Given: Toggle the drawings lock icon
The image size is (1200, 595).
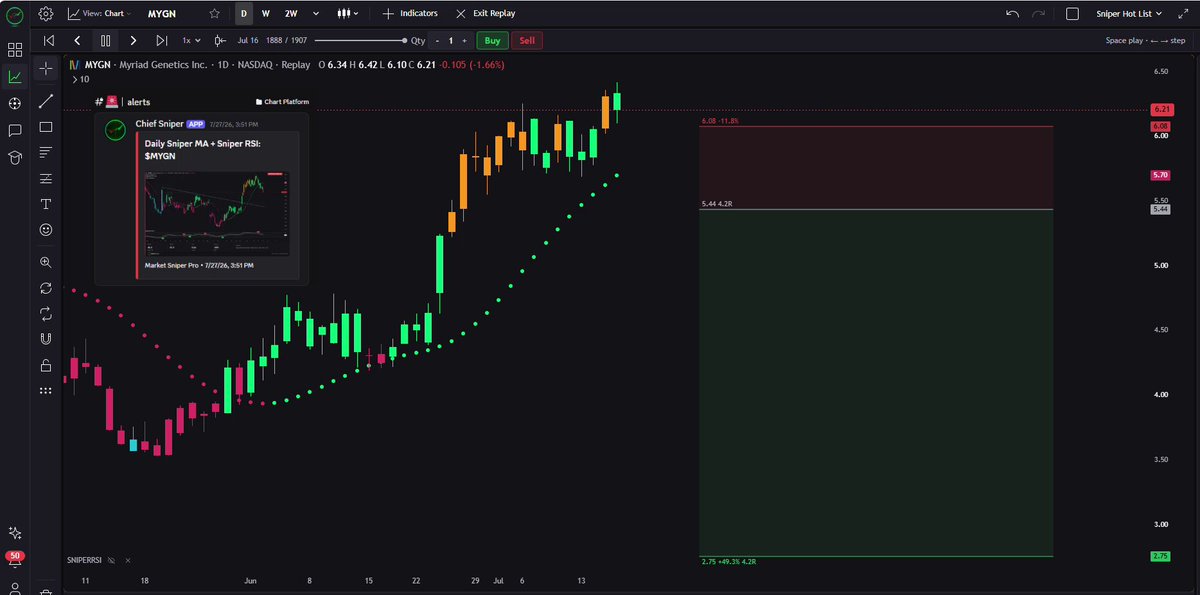Looking at the screenshot, I should (x=46, y=365).
